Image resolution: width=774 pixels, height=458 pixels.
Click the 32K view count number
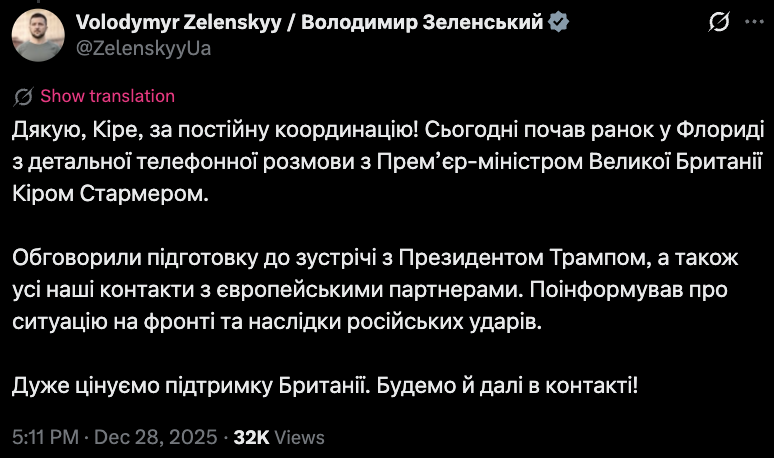point(250,437)
